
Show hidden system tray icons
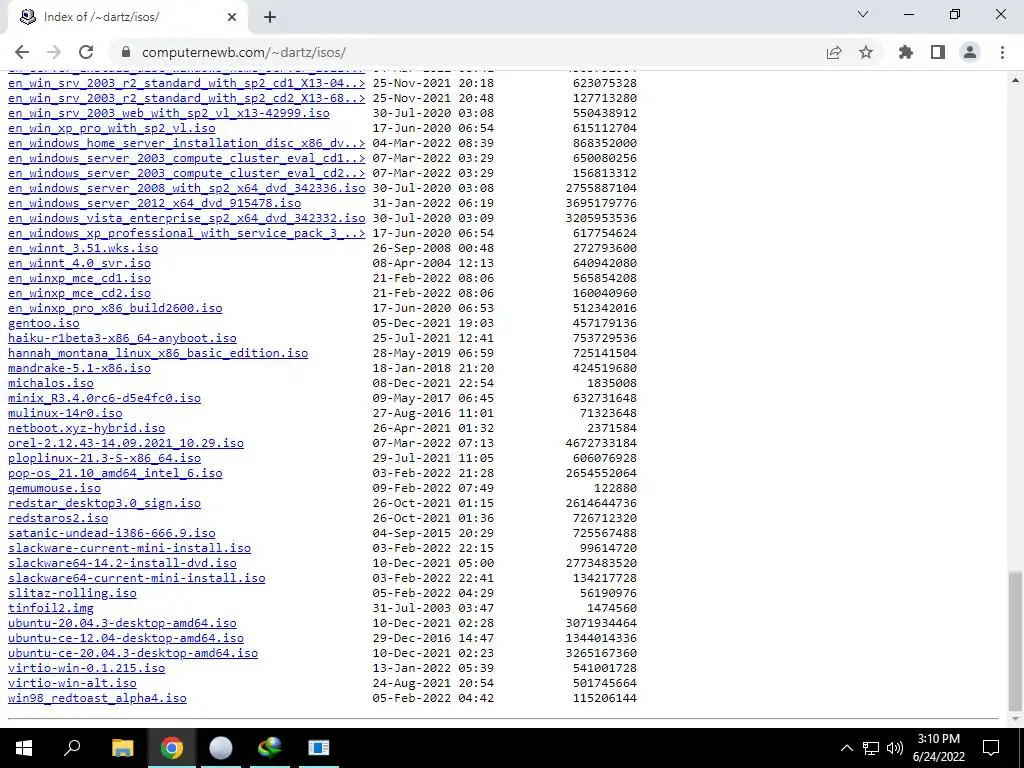[x=846, y=748]
